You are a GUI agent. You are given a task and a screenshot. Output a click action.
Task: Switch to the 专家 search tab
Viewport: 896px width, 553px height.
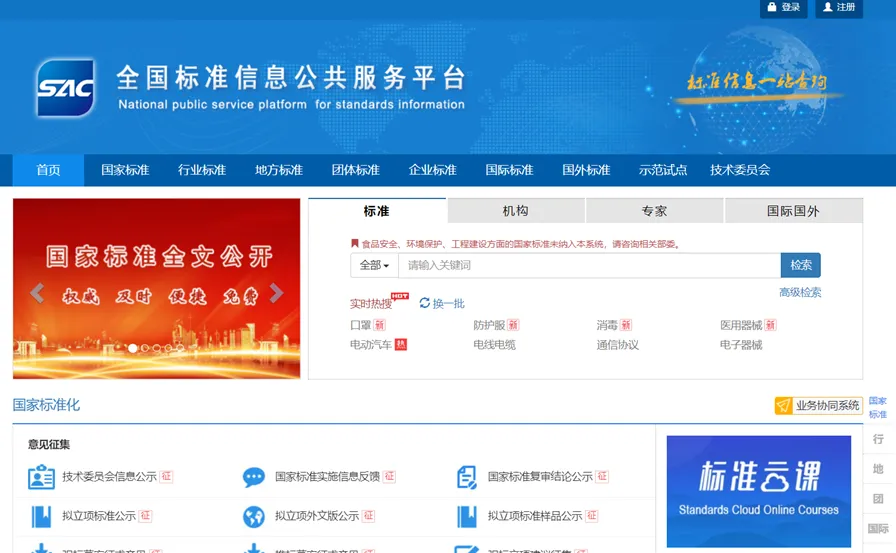click(x=654, y=211)
